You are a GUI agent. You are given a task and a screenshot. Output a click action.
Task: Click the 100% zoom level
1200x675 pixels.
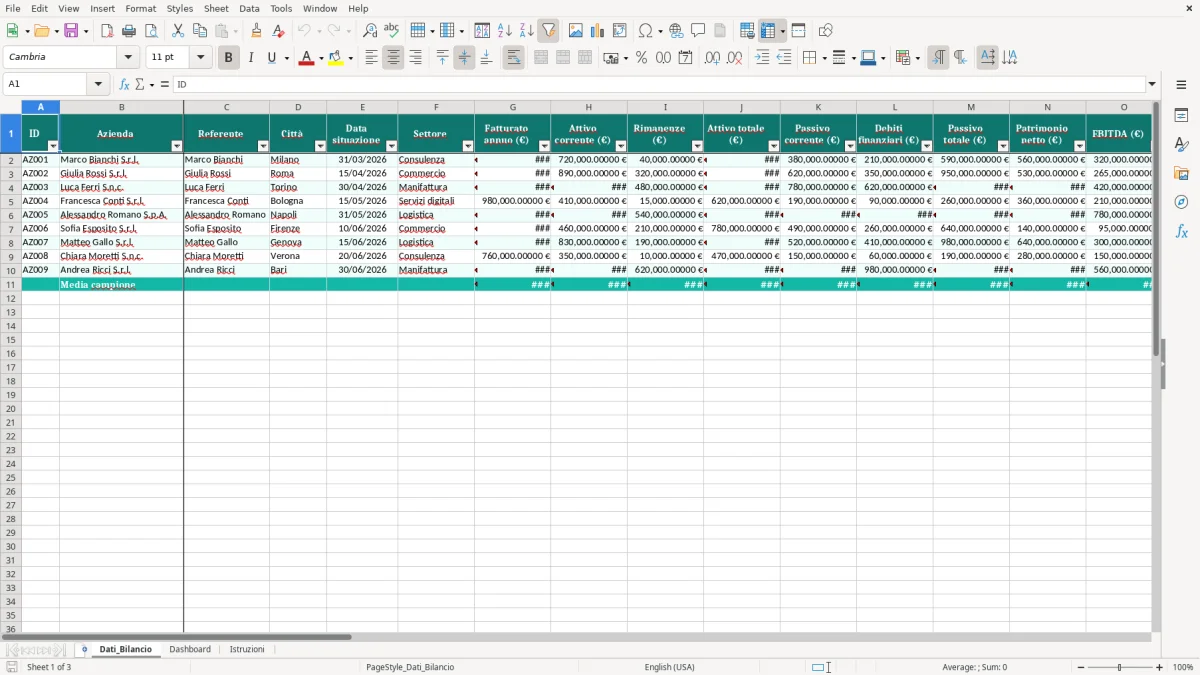(1183, 667)
